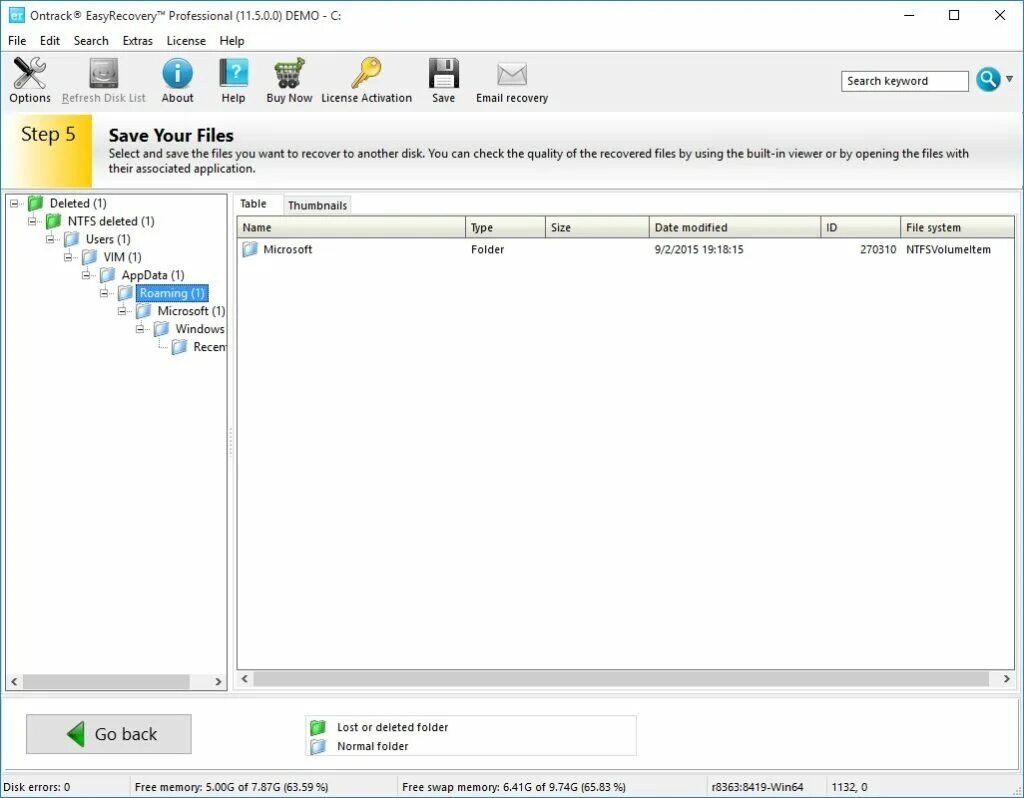Open Email recovery envelope icon
Screen dimensions: 1024x798
point(512,80)
